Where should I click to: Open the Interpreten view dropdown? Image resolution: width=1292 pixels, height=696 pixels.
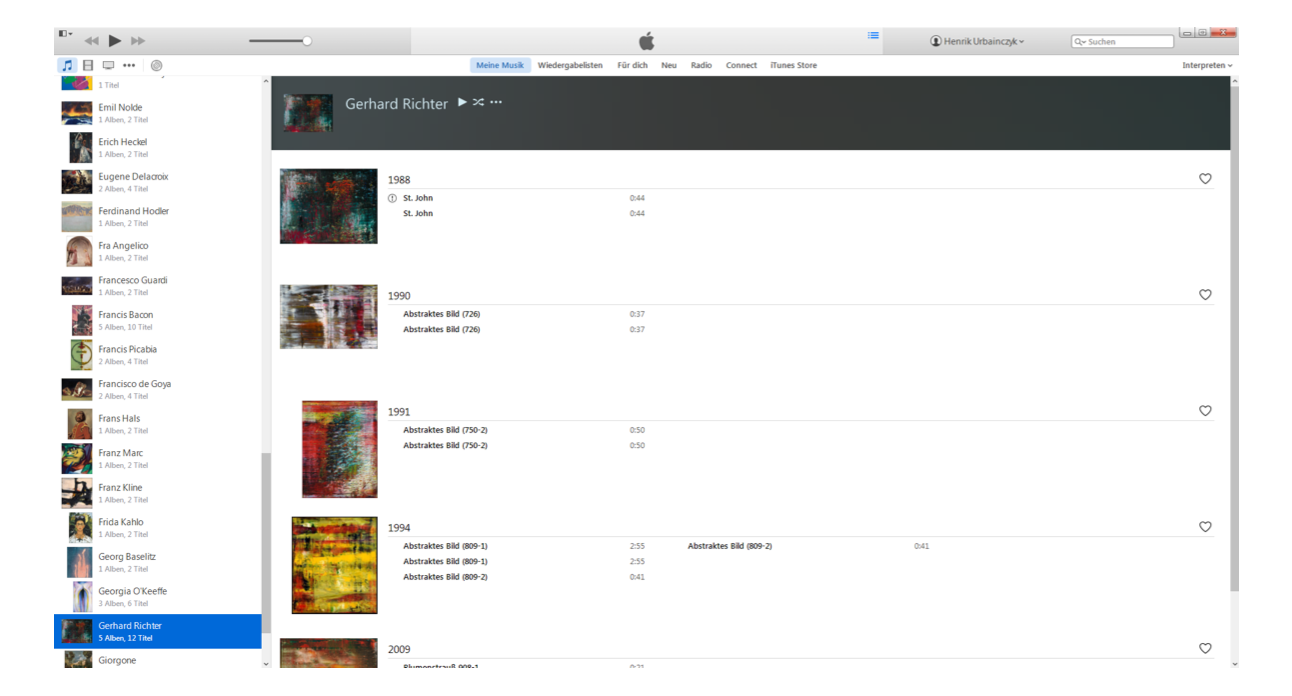(1207, 65)
